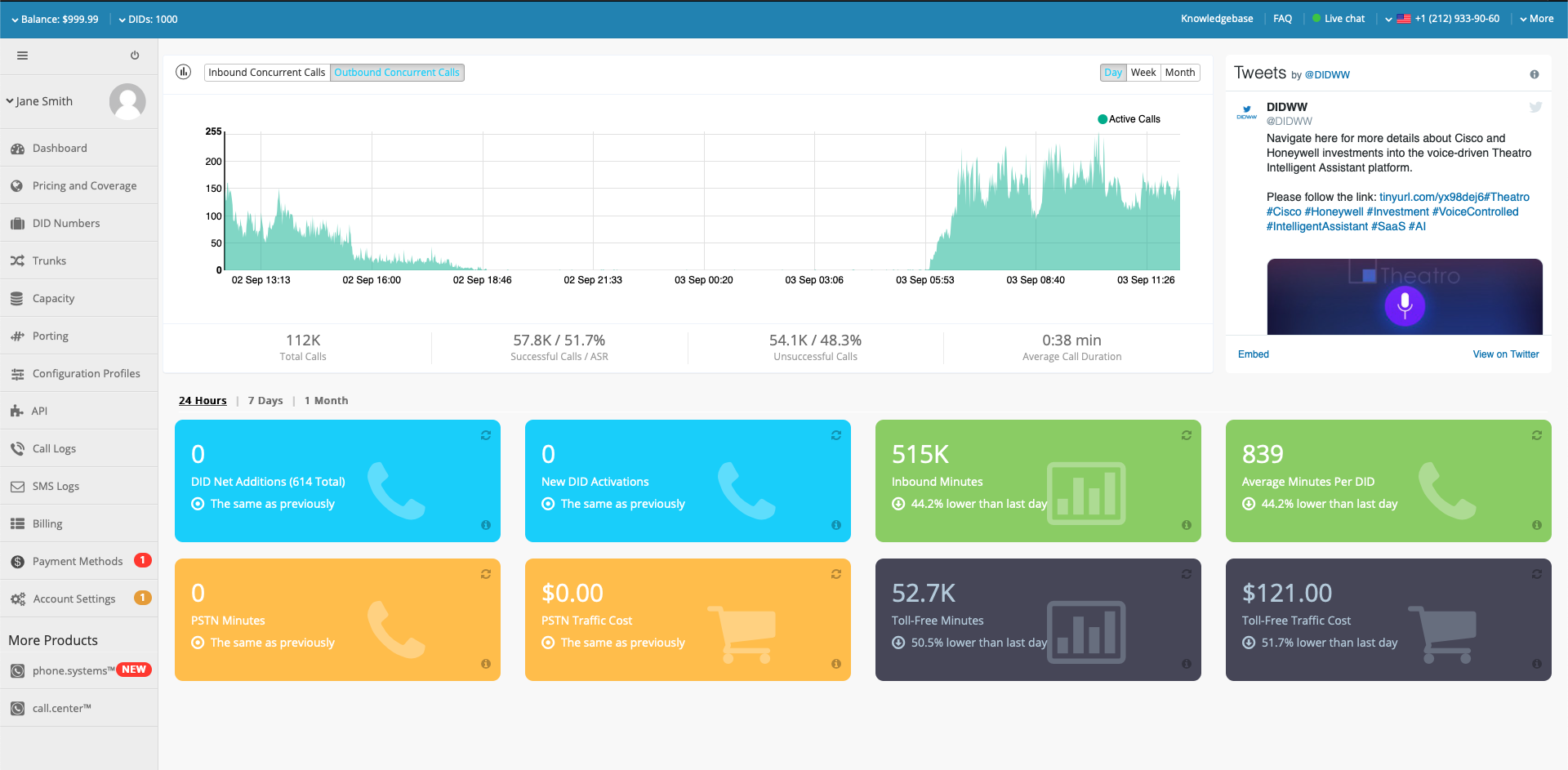Viewport: 1568px width, 770px height.
Task: Expand the Jane Smith user menu
Action: pyautogui.click(x=39, y=101)
